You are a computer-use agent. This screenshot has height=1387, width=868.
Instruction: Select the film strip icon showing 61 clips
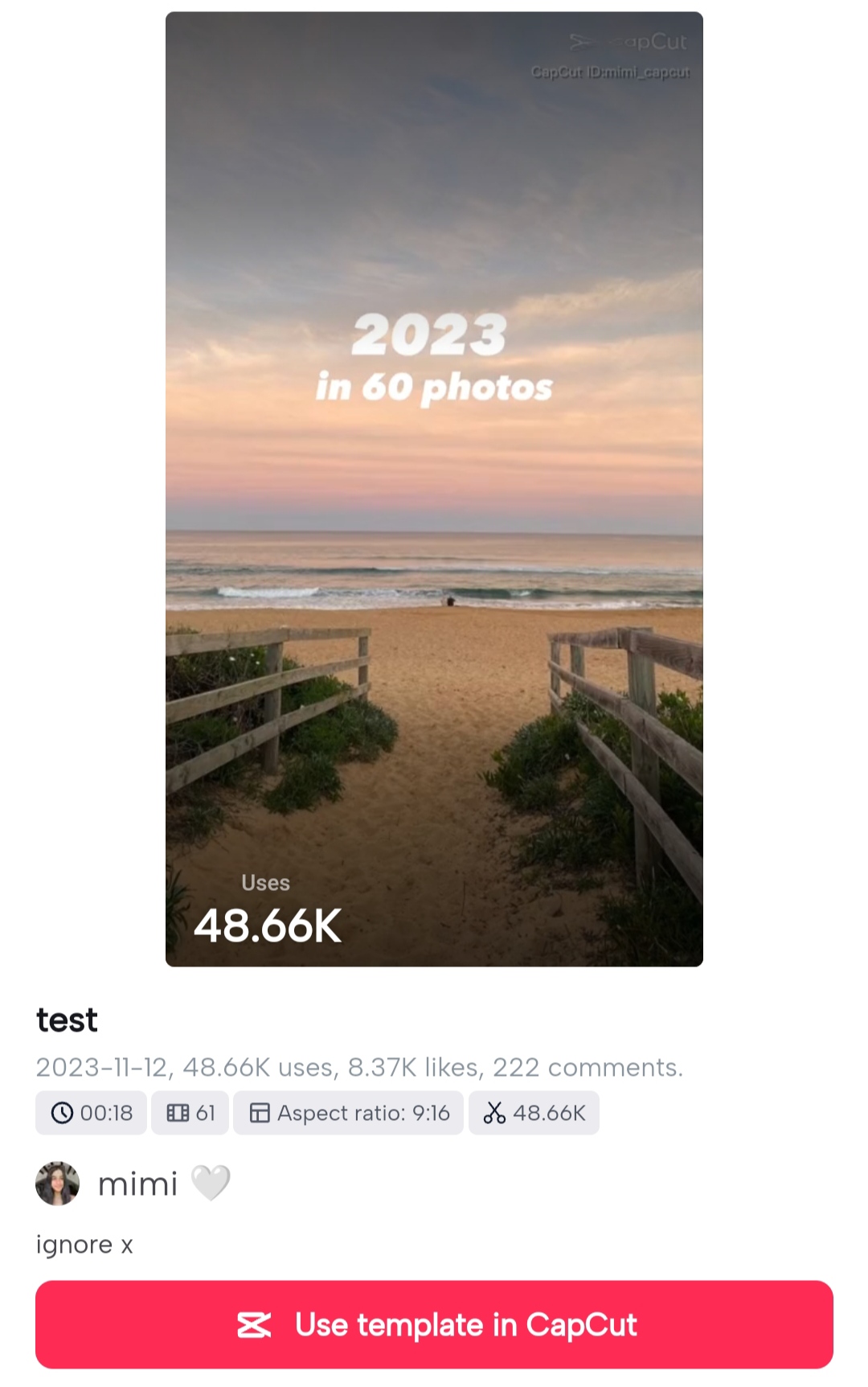[177, 1113]
